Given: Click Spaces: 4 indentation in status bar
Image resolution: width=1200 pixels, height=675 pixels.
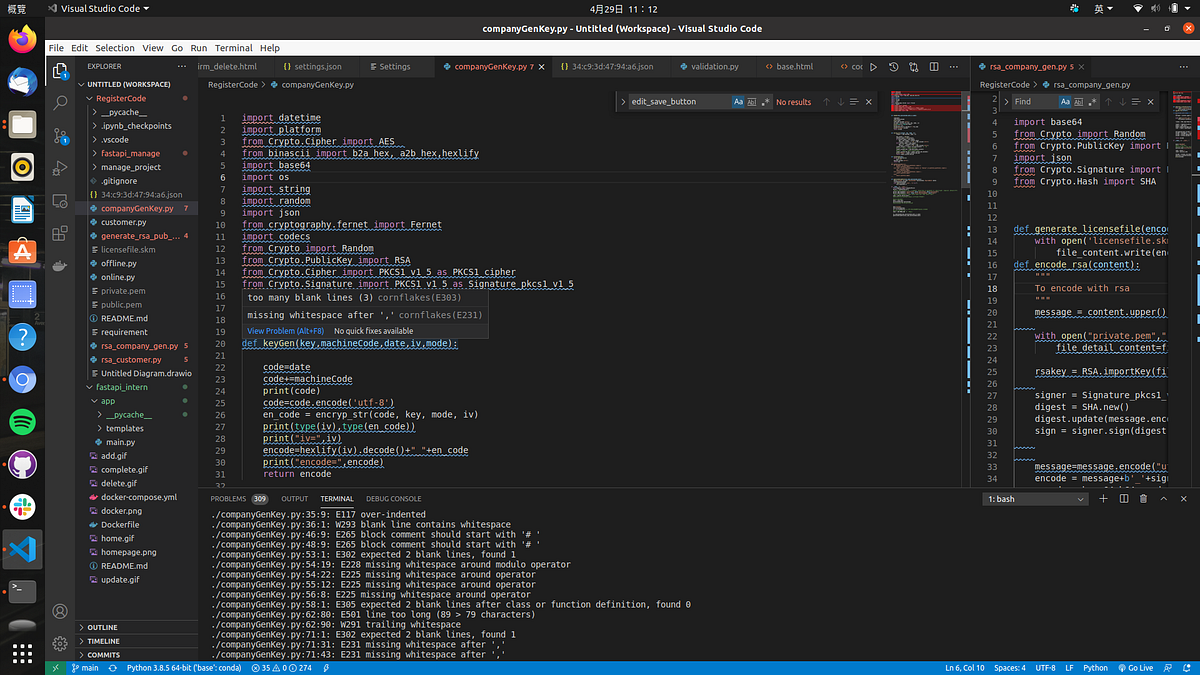Looking at the screenshot, I should coord(1010,668).
